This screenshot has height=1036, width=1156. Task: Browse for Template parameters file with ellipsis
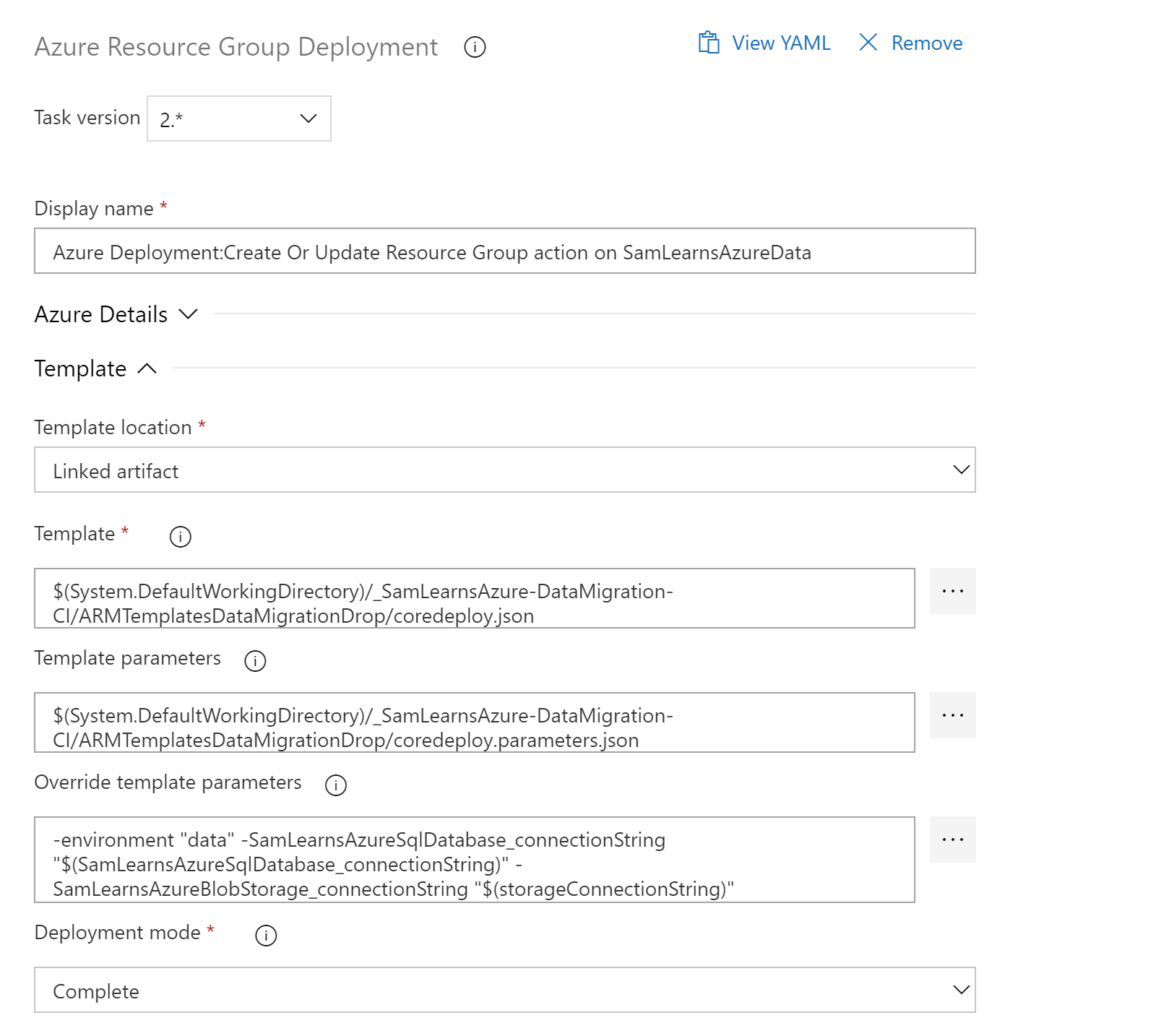click(x=952, y=715)
